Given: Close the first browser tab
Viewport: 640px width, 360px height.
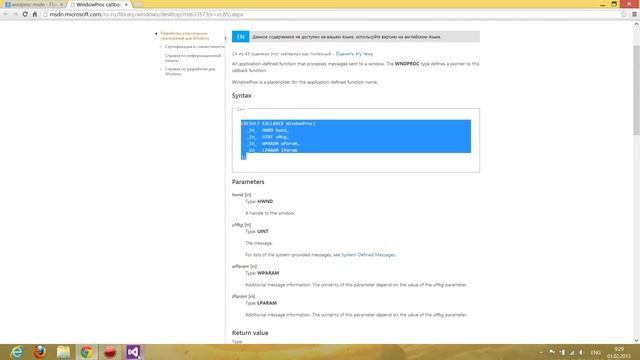Looking at the screenshot, I should [x=62, y=4].
